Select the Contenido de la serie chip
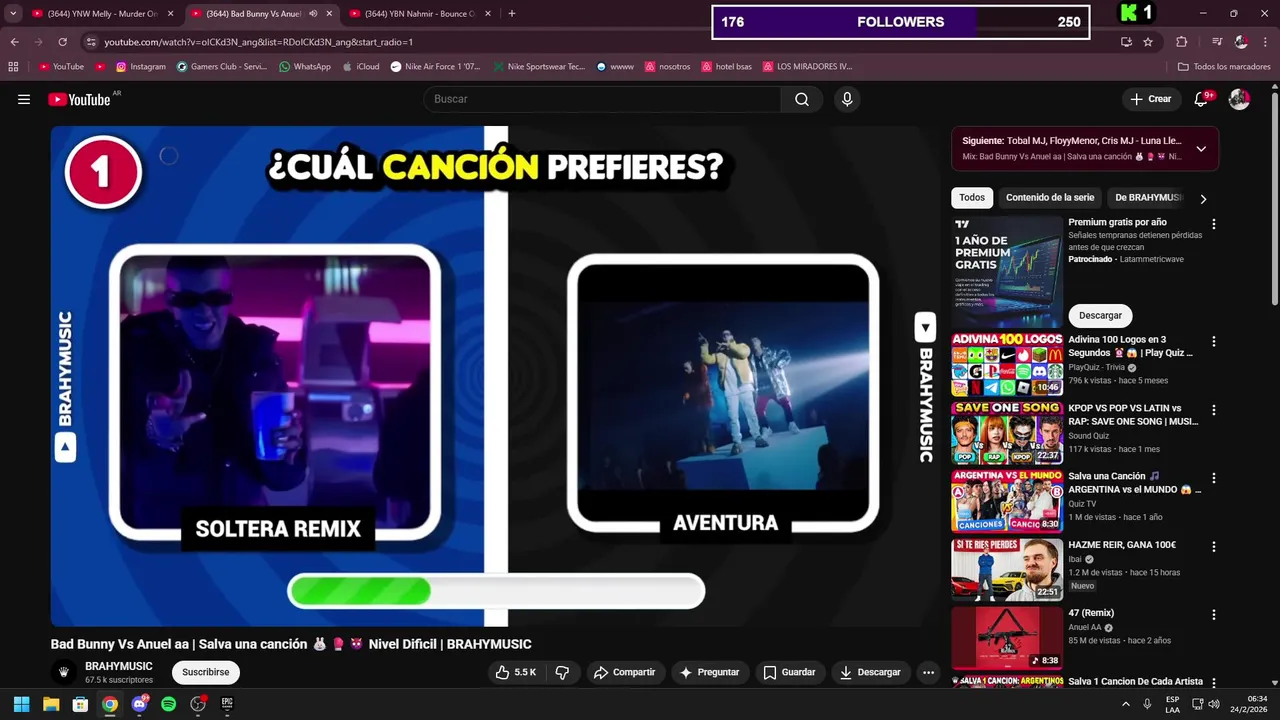This screenshot has width=1280, height=720. coord(1050,198)
